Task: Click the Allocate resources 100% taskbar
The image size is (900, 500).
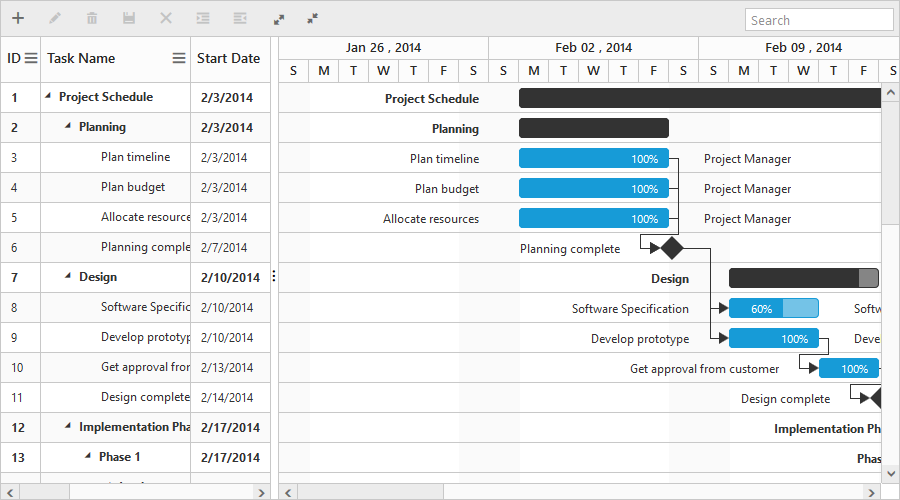Action: (594, 218)
